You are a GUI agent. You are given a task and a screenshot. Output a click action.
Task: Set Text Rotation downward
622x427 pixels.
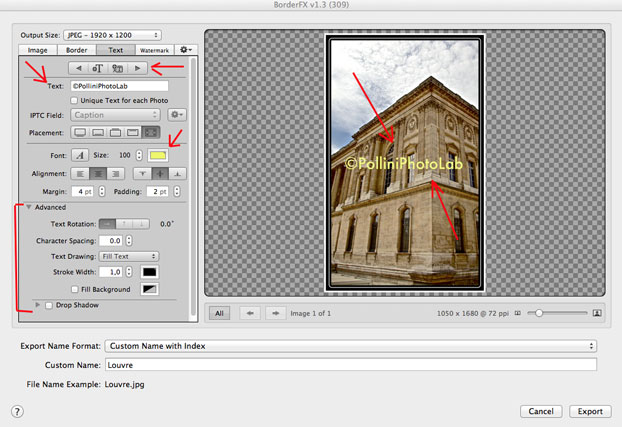point(141,224)
